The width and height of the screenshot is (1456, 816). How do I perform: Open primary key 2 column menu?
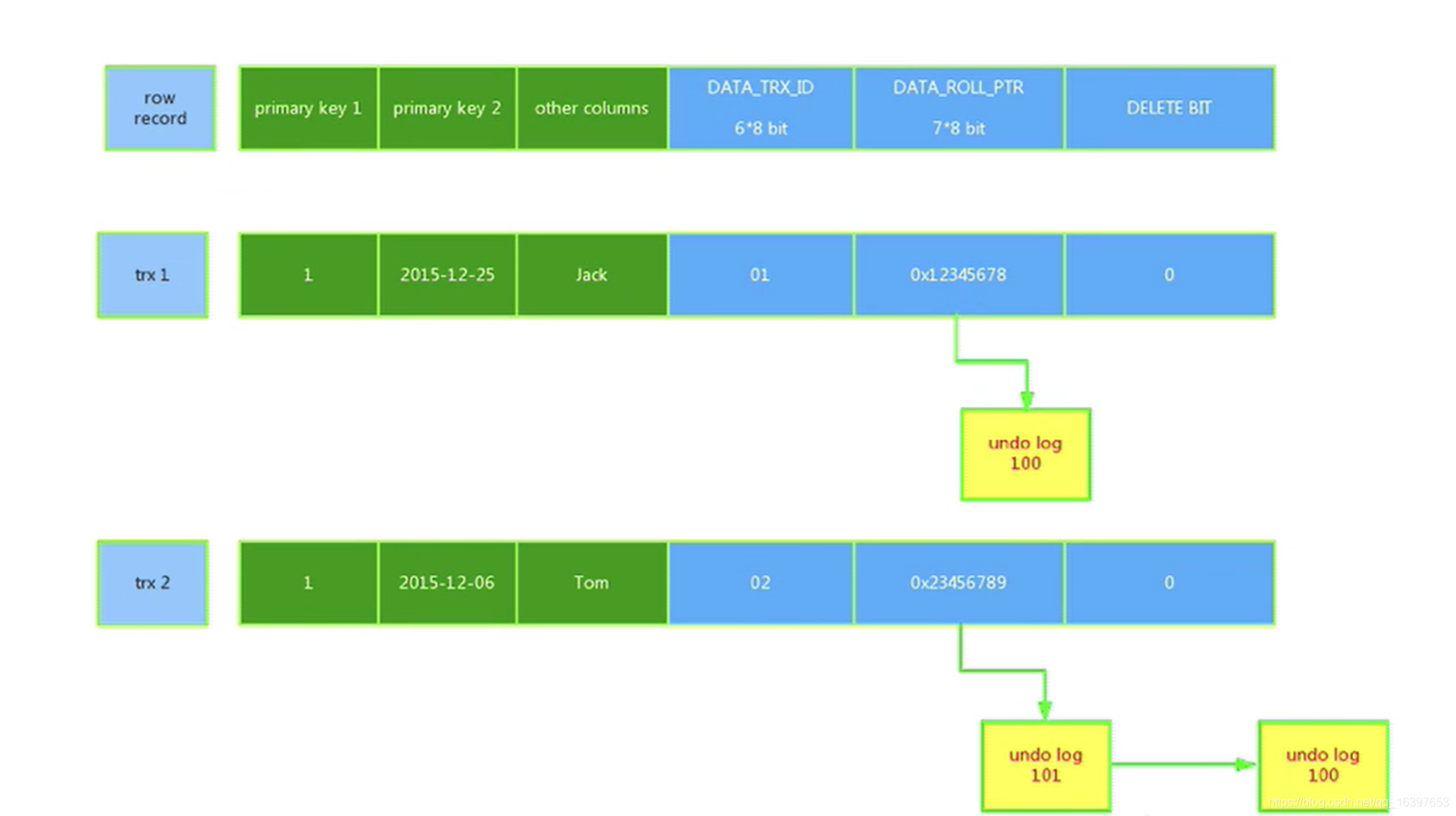click(x=447, y=108)
